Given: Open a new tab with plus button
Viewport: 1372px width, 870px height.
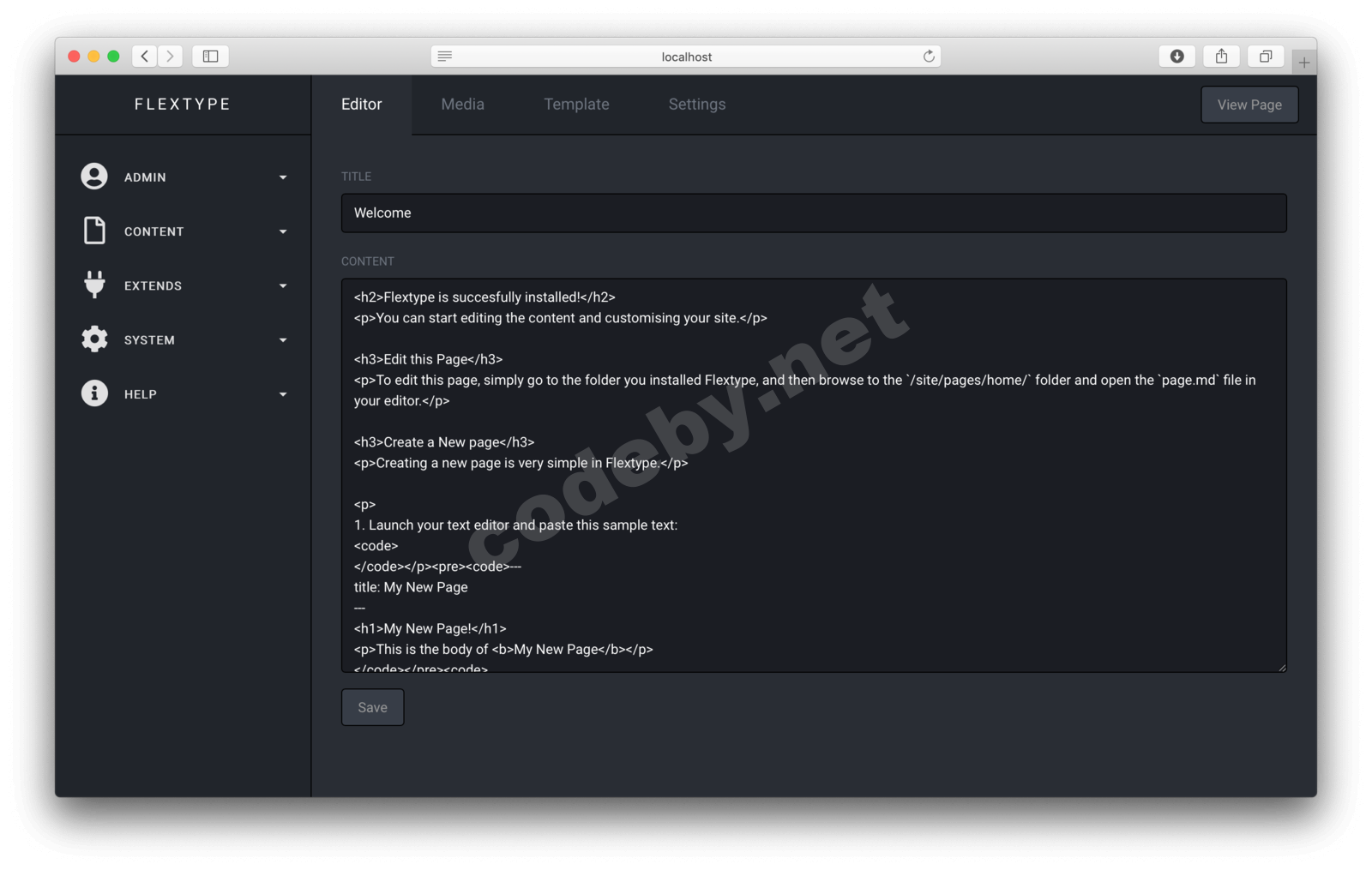Looking at the screenshot, I should tap(1303, 62).
